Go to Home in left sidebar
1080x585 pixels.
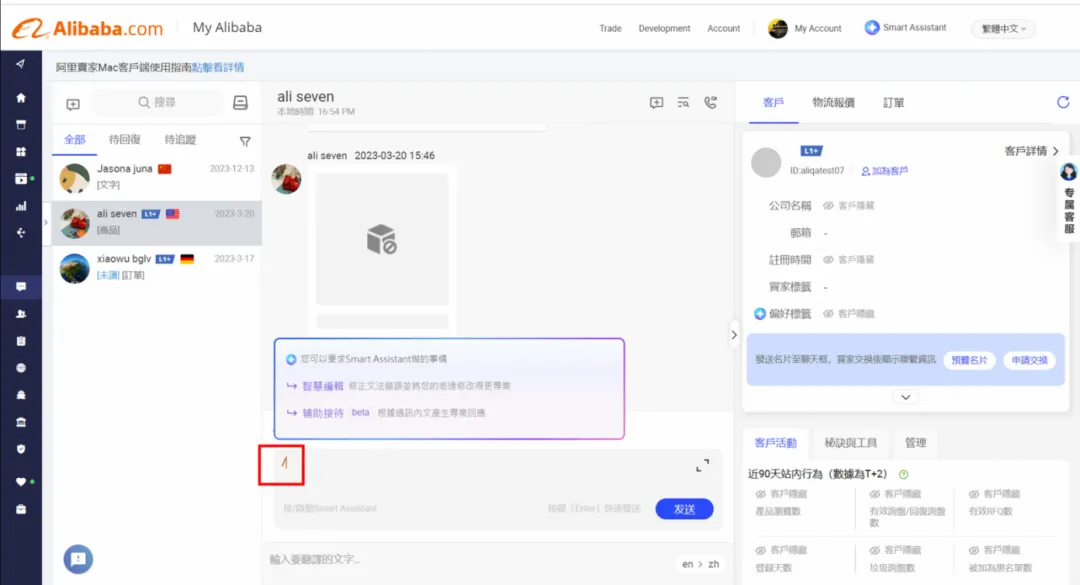click(x=21, y=98)
